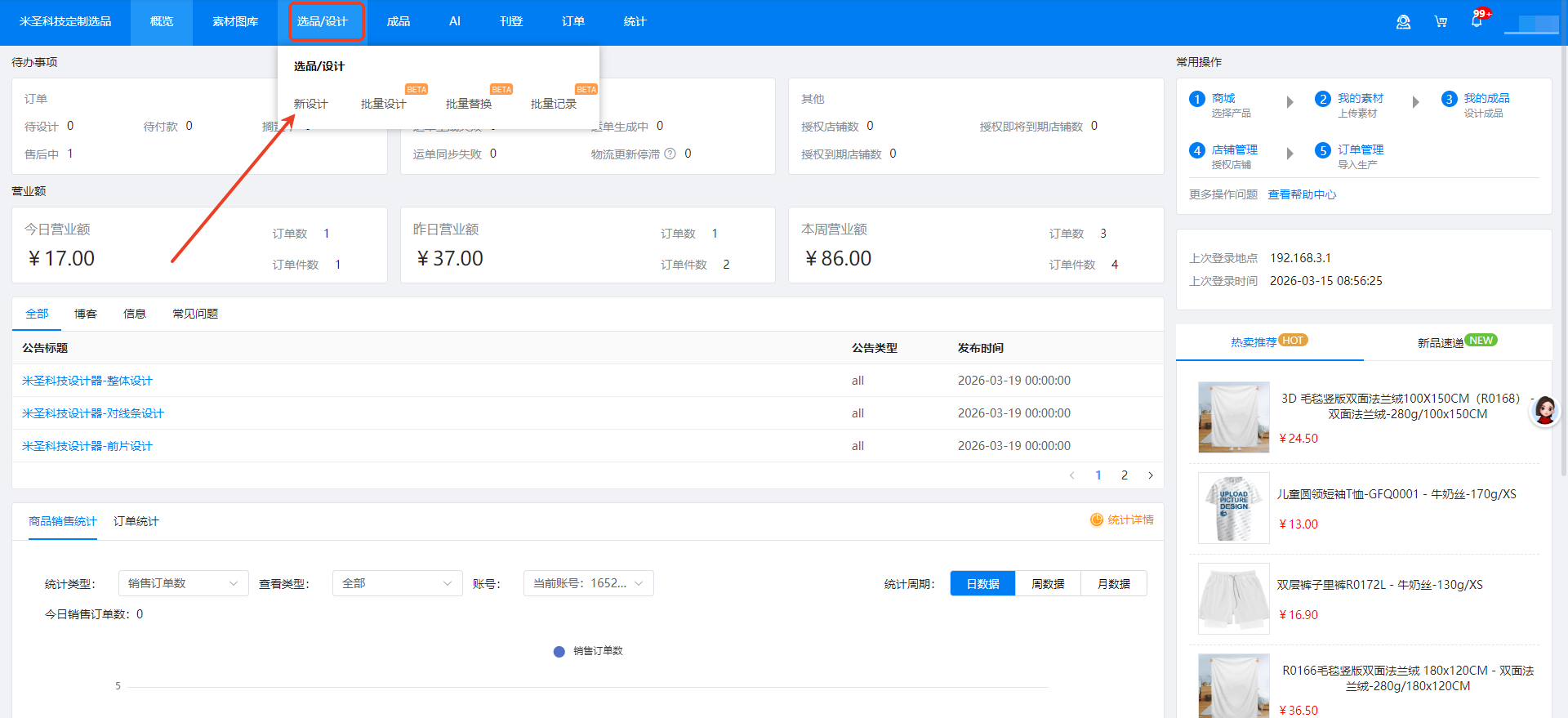This screenshot has height=718, width=1568.
Task: Open the floating customer service avatar
Action: coord(1544,410)
